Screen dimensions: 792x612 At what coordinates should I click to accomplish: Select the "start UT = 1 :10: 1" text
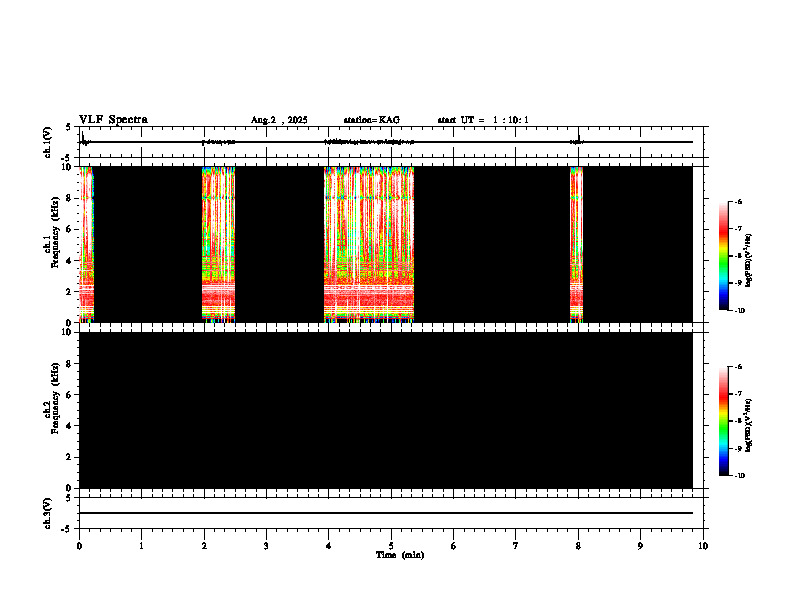coord(483,120)
